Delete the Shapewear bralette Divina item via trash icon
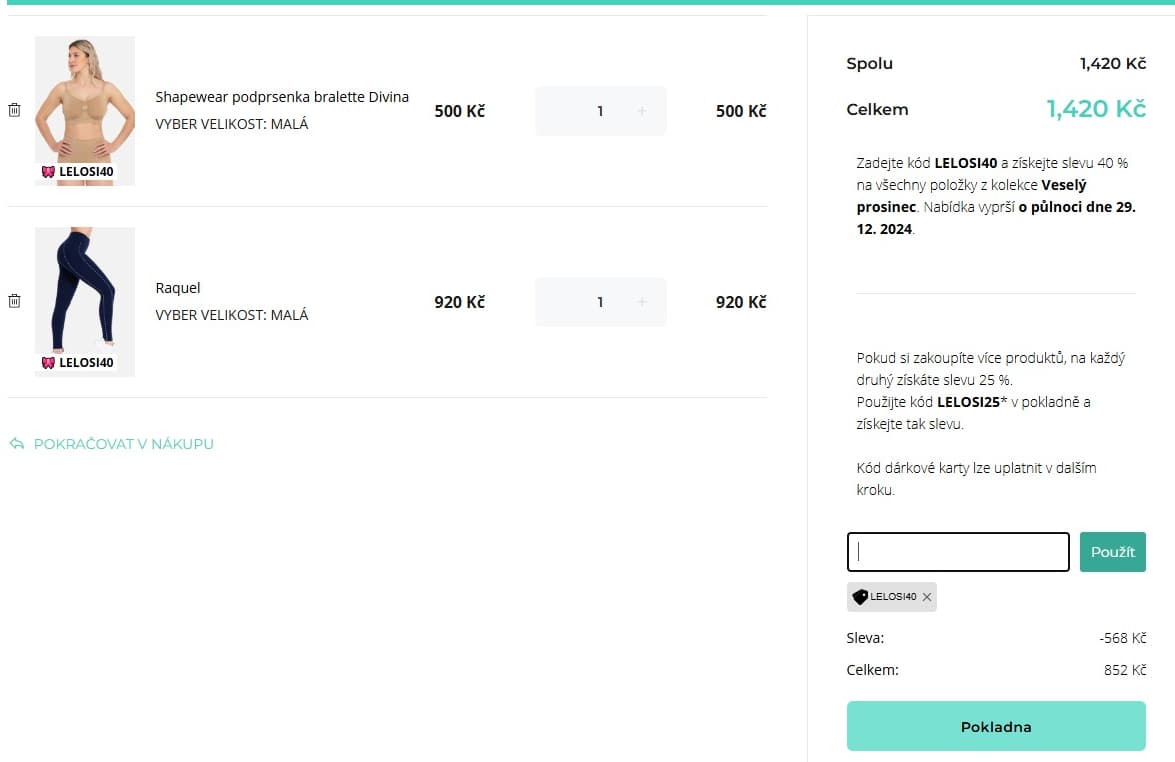The width and height of the screenshot is (1175, 762). pyautogui.click(x=14, y=110)
